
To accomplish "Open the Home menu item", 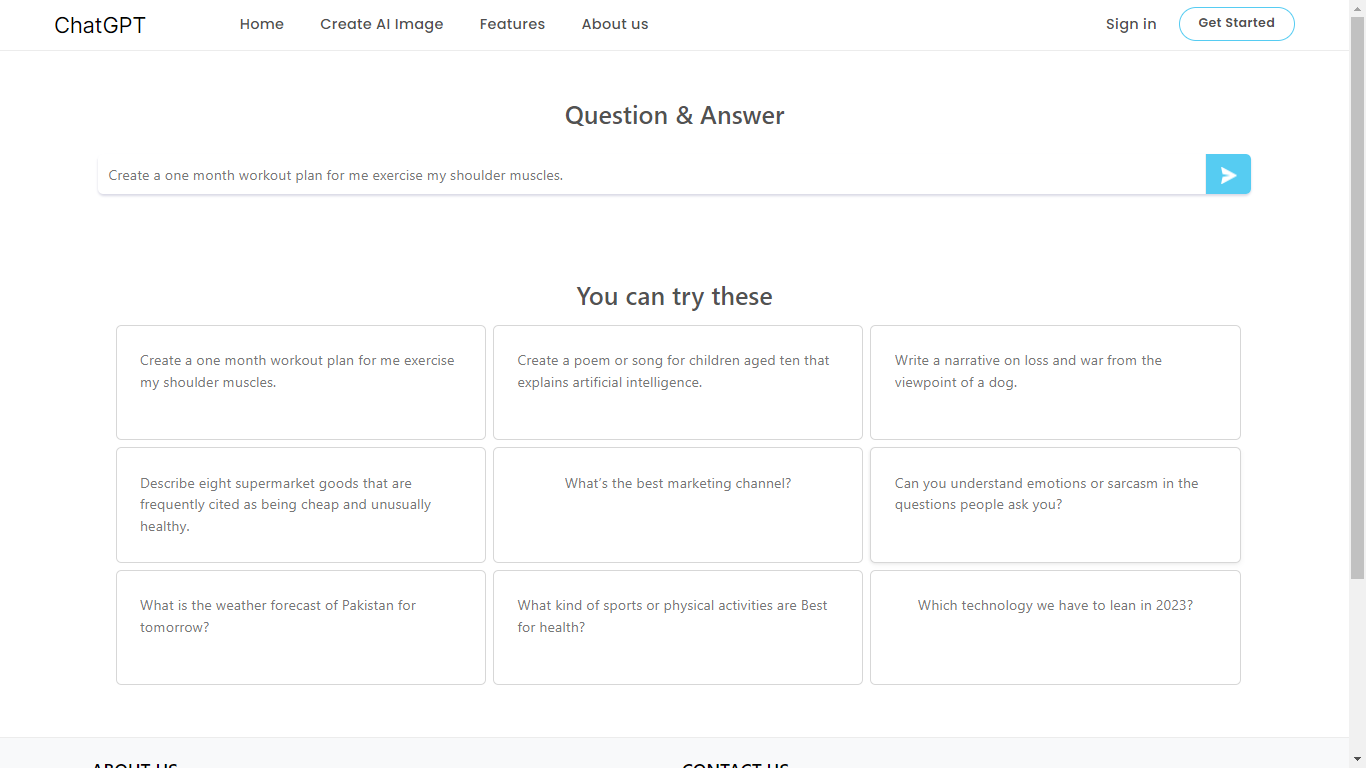I will (261, 24).
